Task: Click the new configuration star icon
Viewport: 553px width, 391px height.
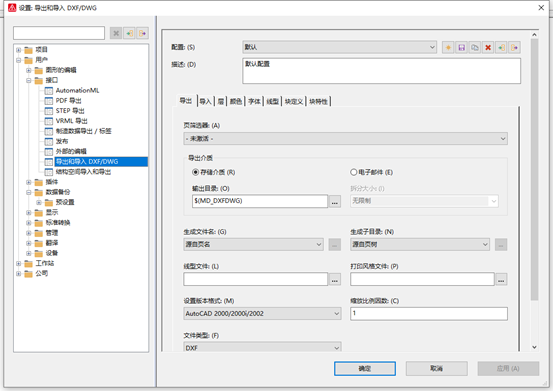Action: click(448, 47)
